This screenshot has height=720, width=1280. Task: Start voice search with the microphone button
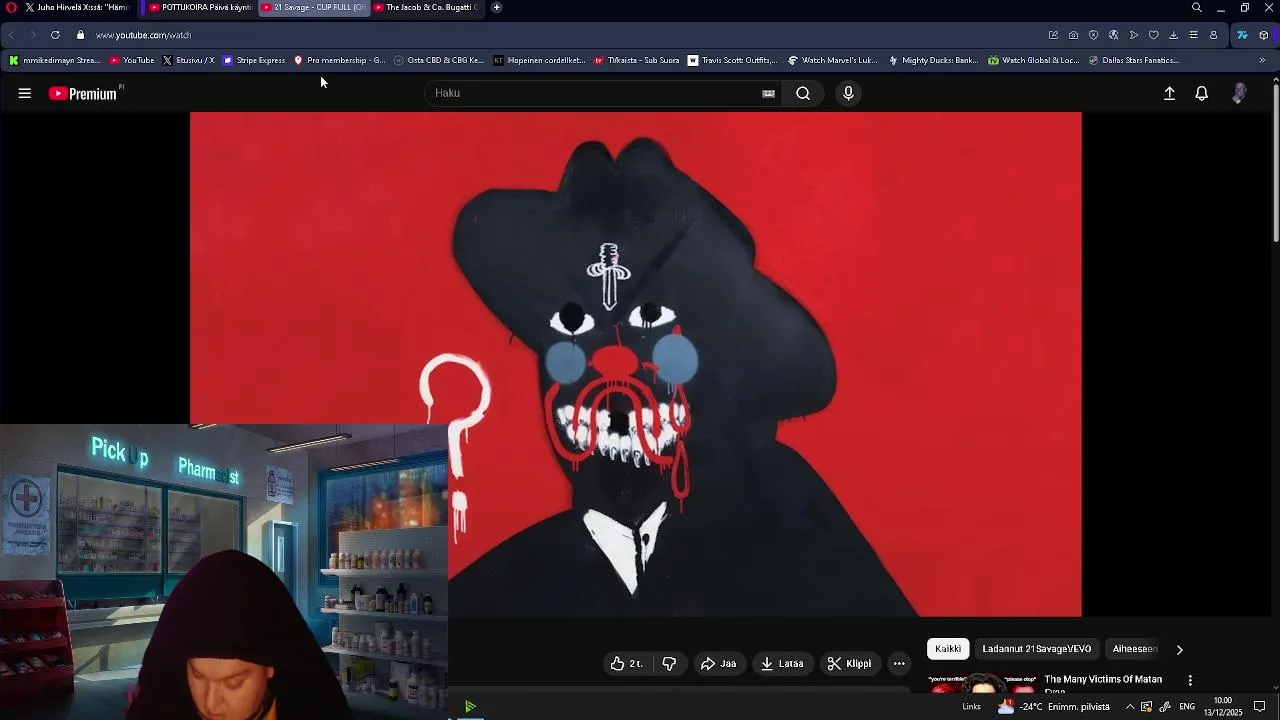[848, 93]
